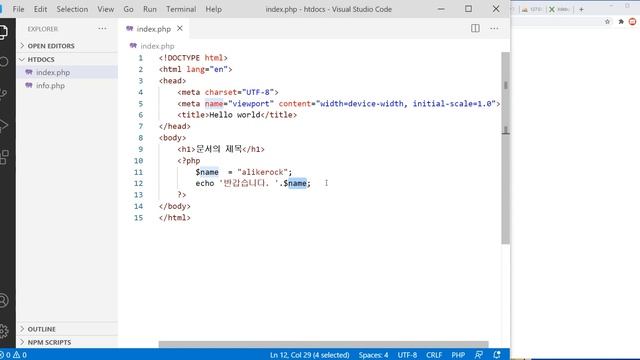Maximize the Visual Studio Code window

[x=468, y=9]
